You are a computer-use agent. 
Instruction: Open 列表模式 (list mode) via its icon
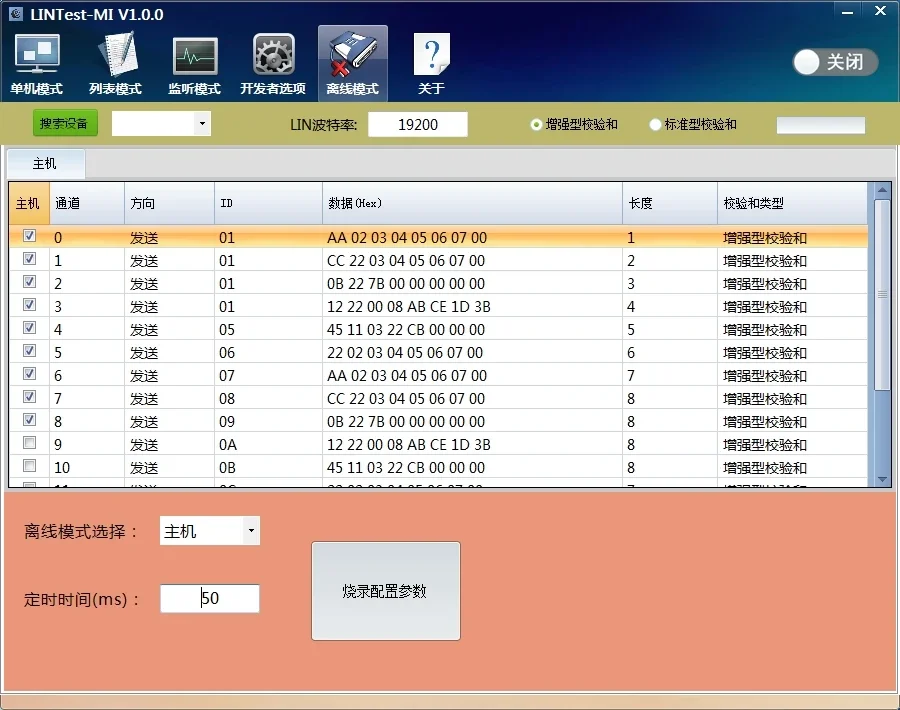click(x=115, y=58)
